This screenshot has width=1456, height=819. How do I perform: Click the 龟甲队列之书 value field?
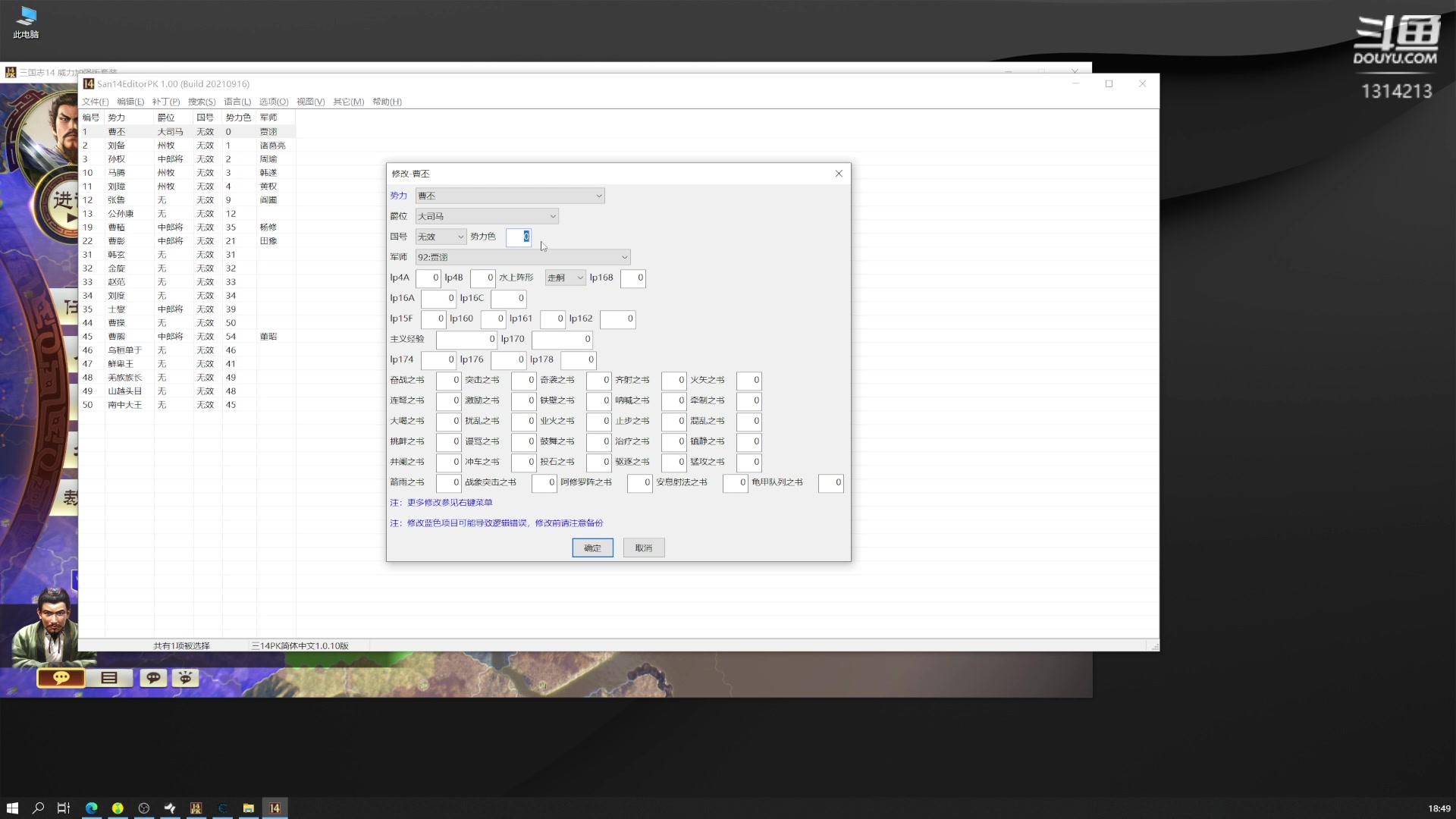(x=831, y=482)
